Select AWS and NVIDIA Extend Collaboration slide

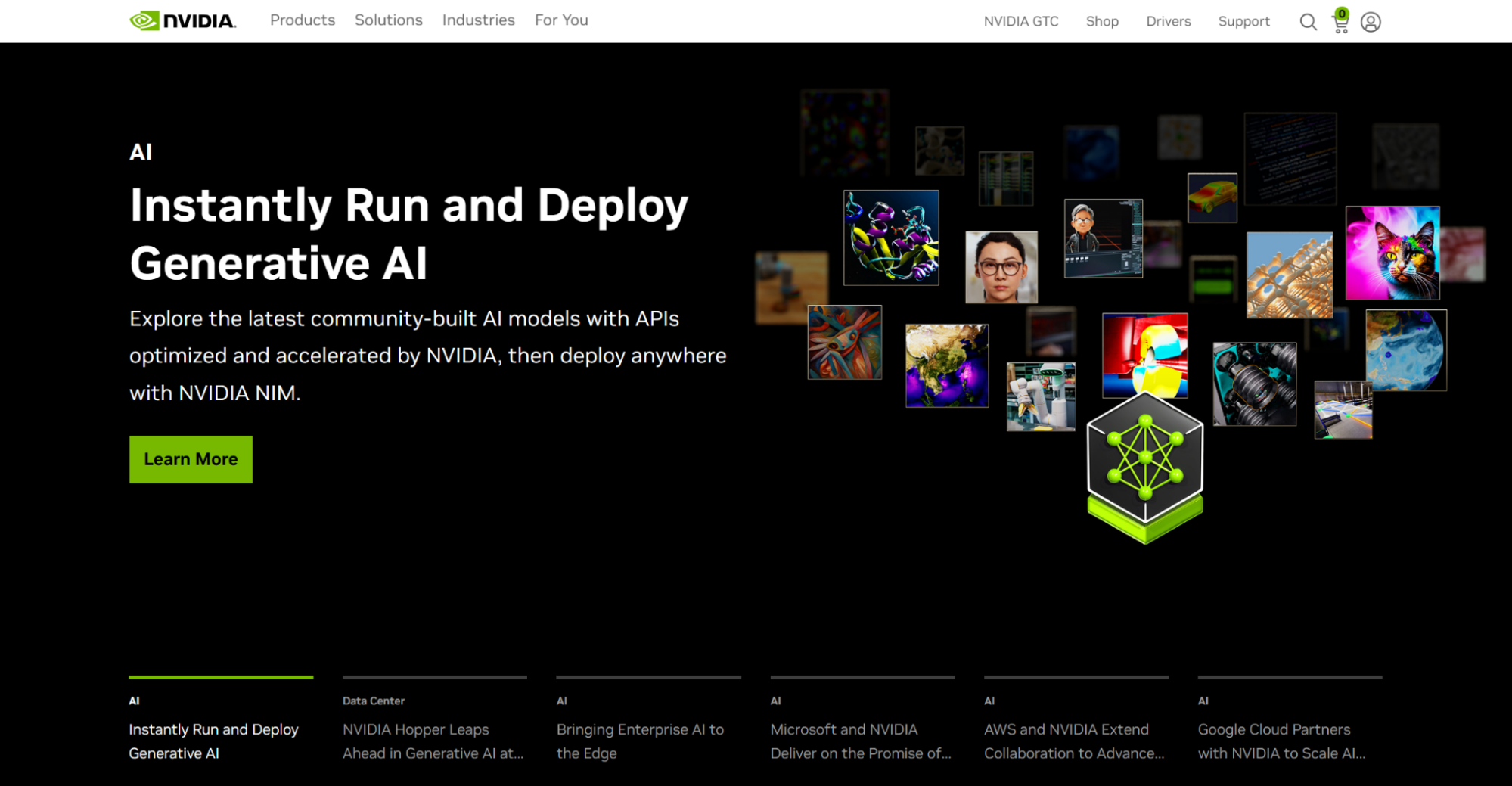1076,720
